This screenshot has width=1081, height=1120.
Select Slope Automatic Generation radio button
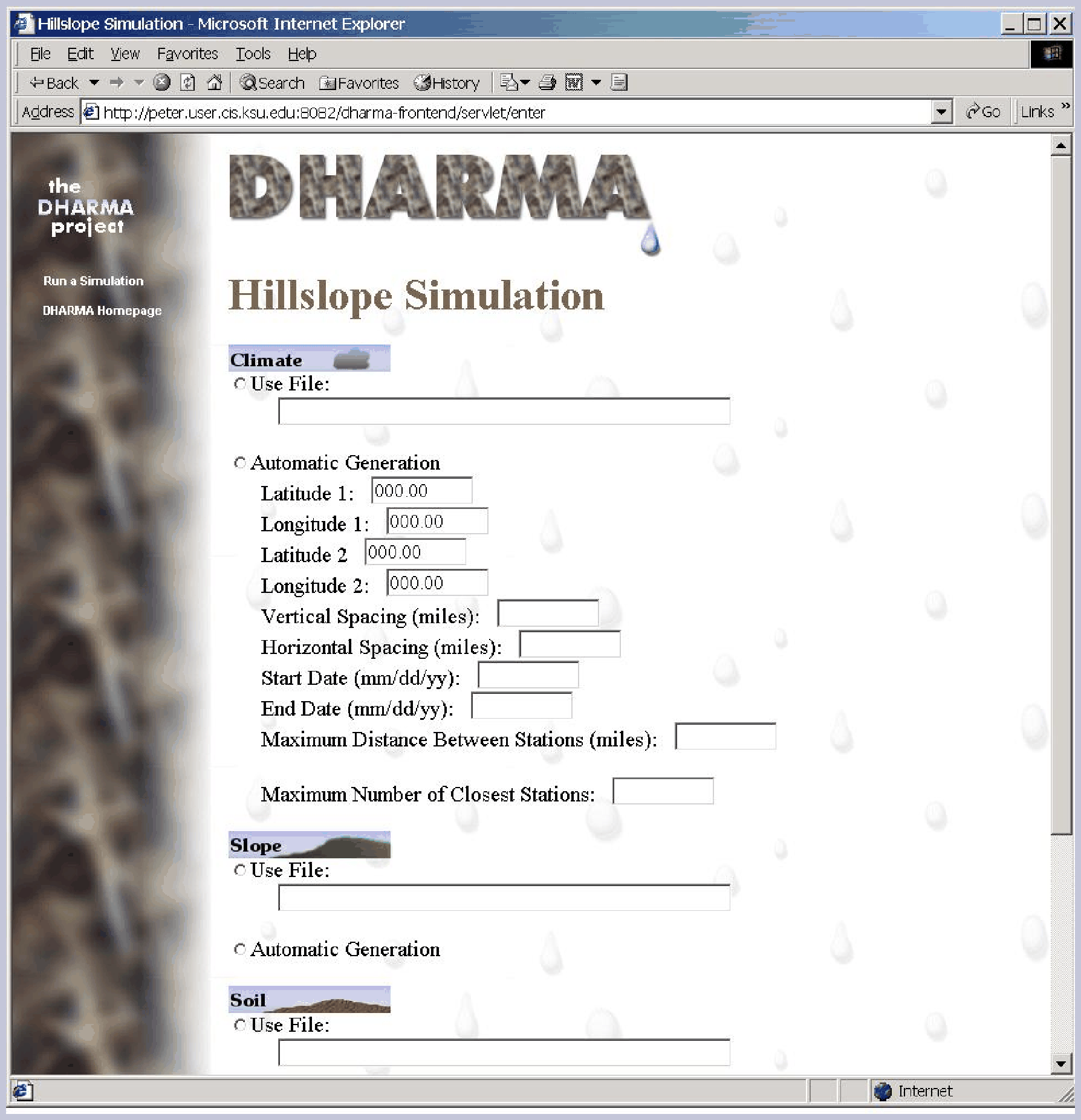tap(240, 950)
